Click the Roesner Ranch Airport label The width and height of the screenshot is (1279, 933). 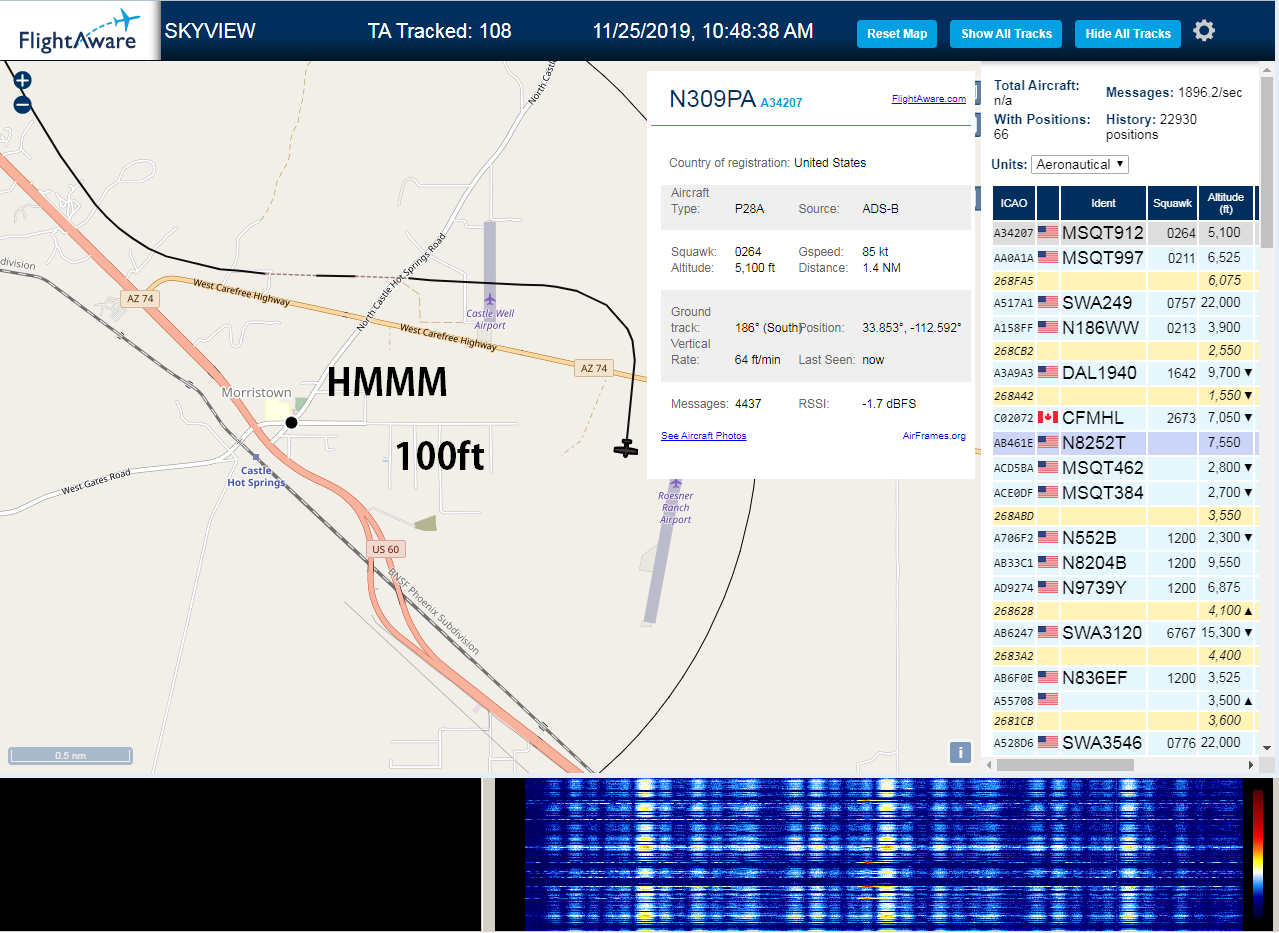[675, 508]
